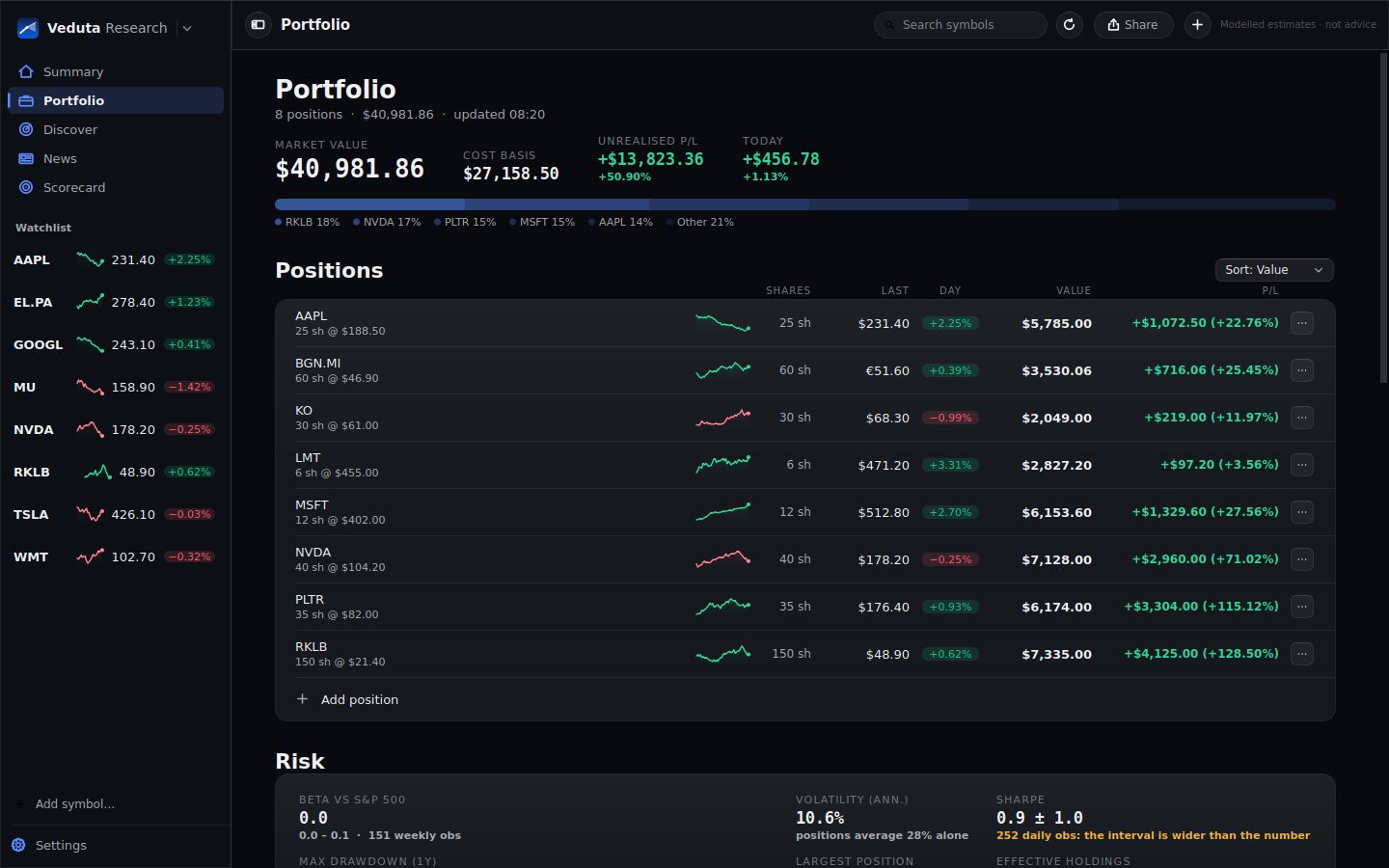
Task: Open the more menu for NVDA position
Action: (1302, 559)
